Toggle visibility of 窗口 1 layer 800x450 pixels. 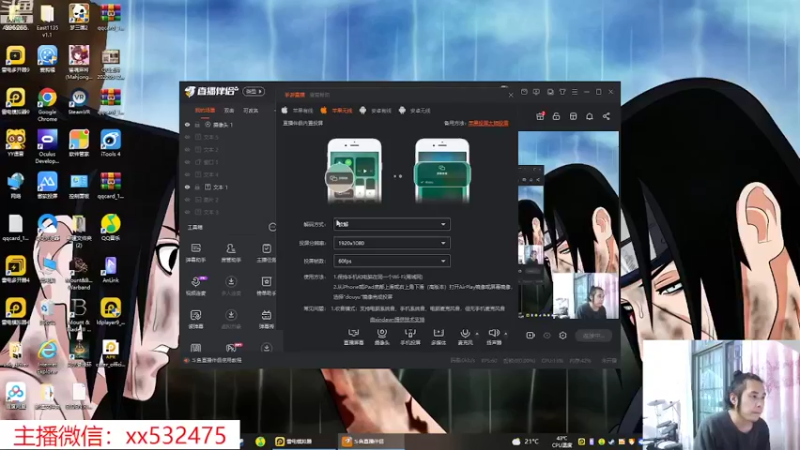[x=187, y=162]
